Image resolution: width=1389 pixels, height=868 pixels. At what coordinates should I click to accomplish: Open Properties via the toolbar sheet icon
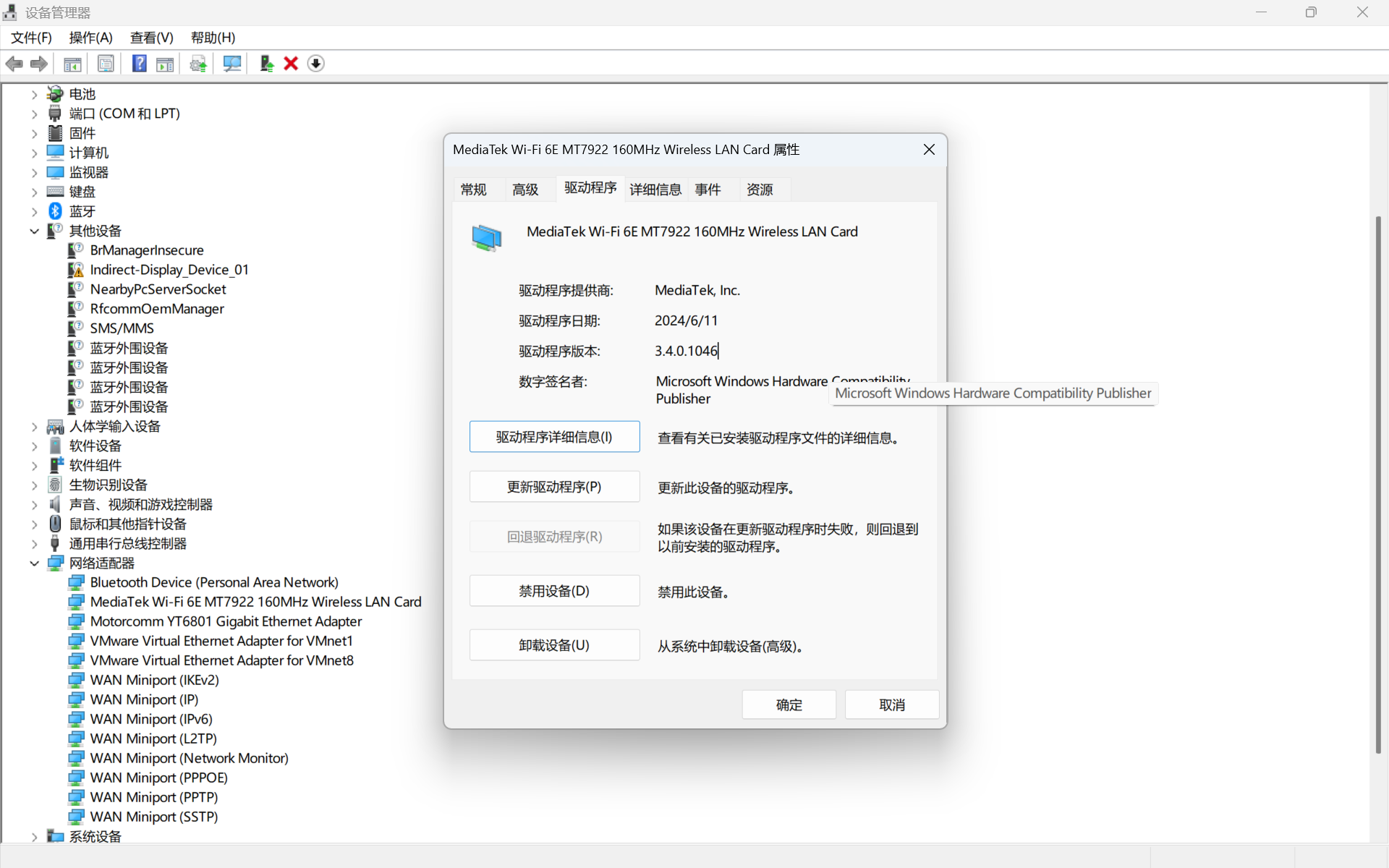[106, 64]
